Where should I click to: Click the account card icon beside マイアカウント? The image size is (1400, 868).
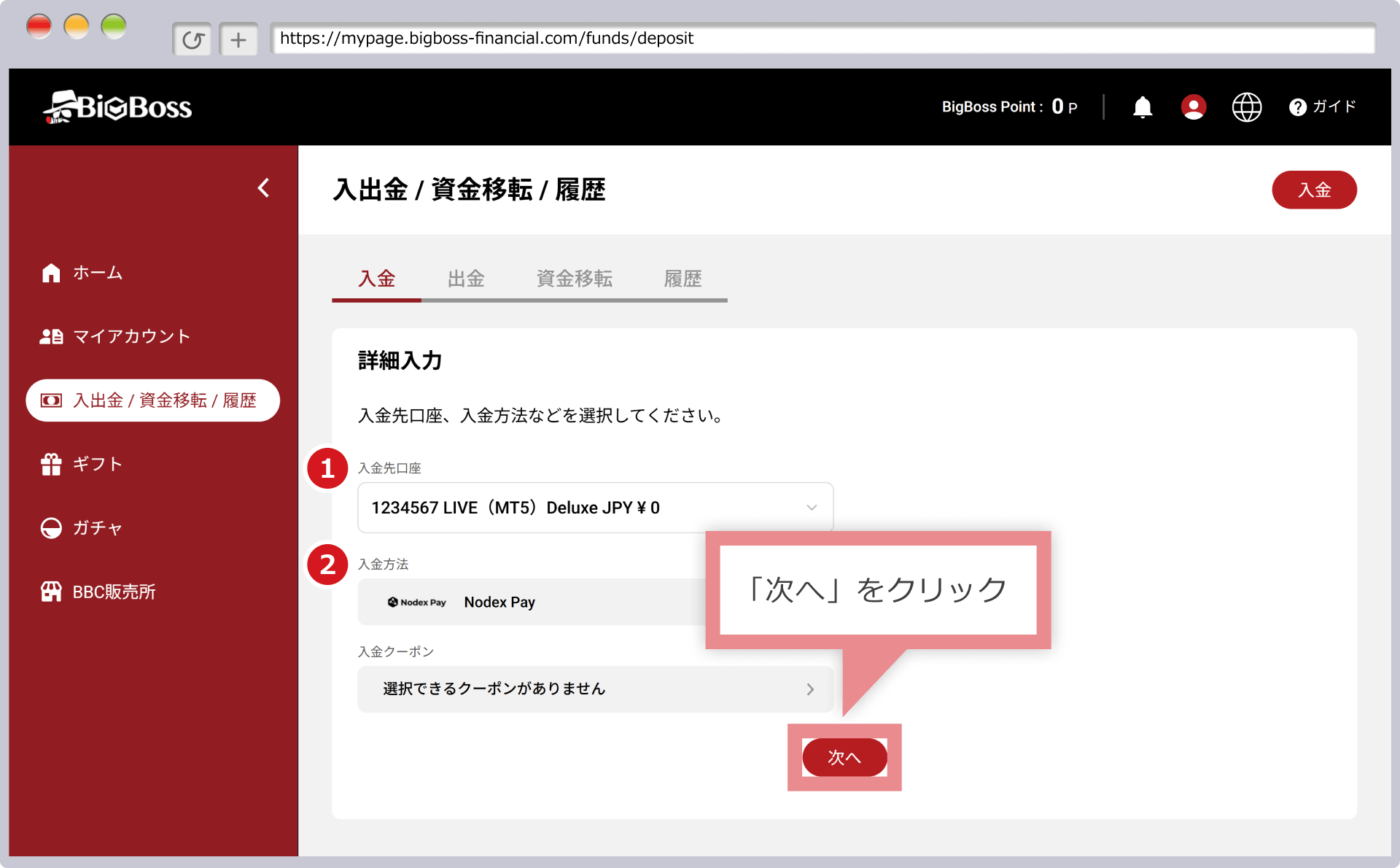(x=51, y=336)
